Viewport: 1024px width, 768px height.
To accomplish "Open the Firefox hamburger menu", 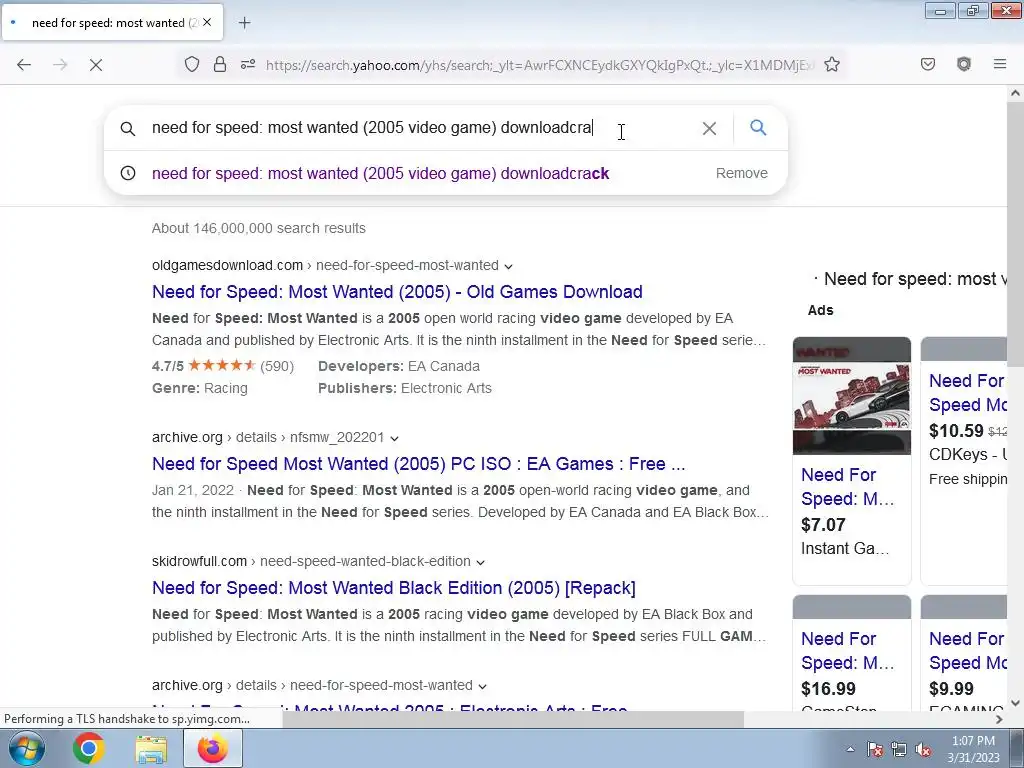I will pyautogui.click(x=999, y=64).
